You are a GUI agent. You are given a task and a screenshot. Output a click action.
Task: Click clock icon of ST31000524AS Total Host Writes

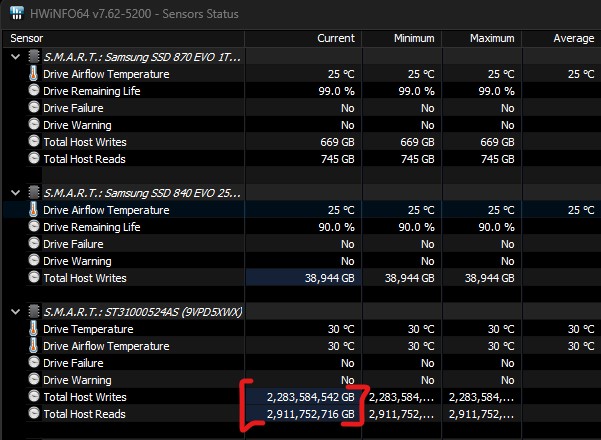pos(34,396)
